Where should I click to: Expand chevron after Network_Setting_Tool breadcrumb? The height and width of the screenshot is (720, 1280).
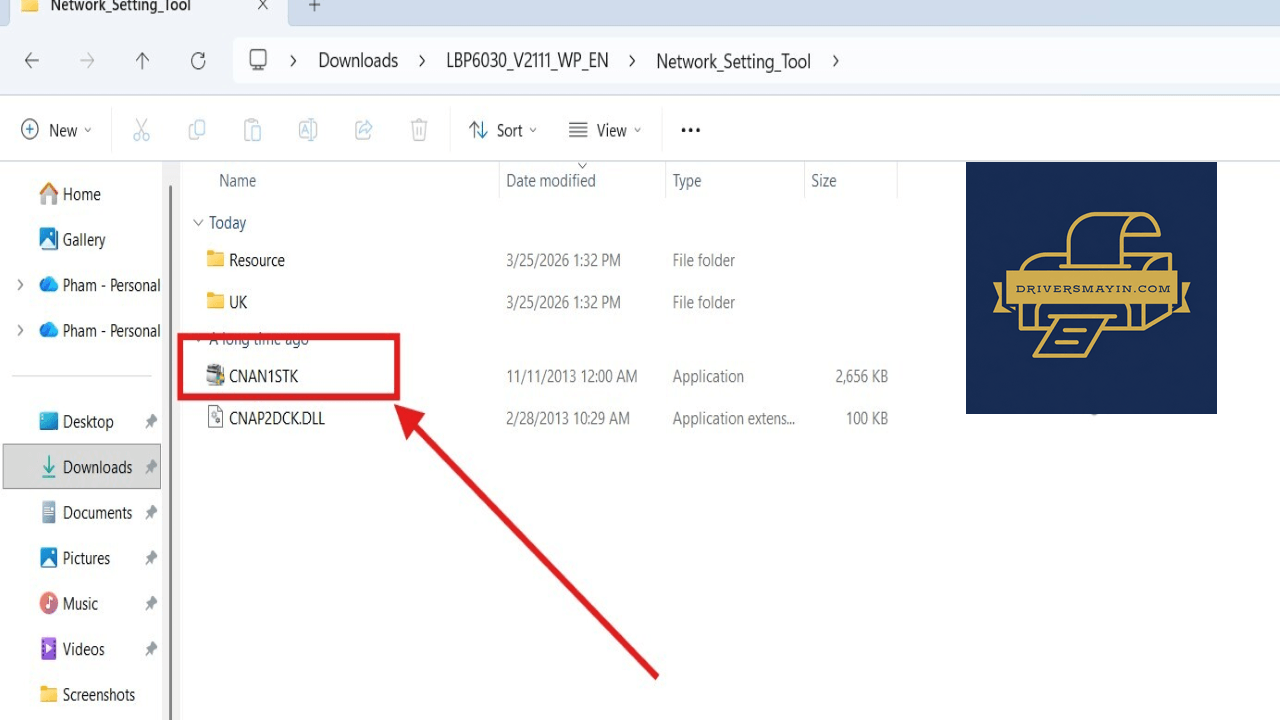tap(835, 61)
